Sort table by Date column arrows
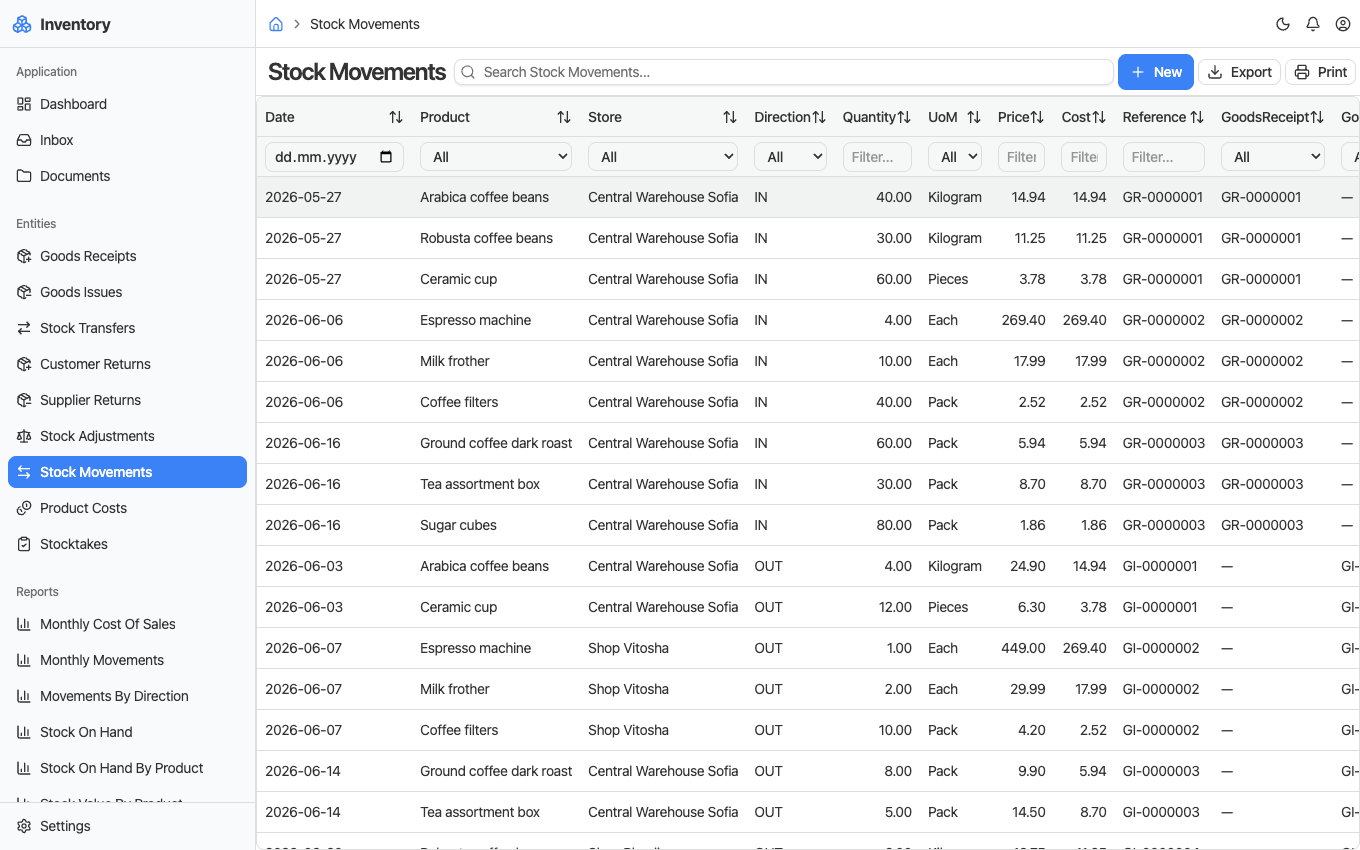This screenshot has height=850, width=1360. click(396, 117)
